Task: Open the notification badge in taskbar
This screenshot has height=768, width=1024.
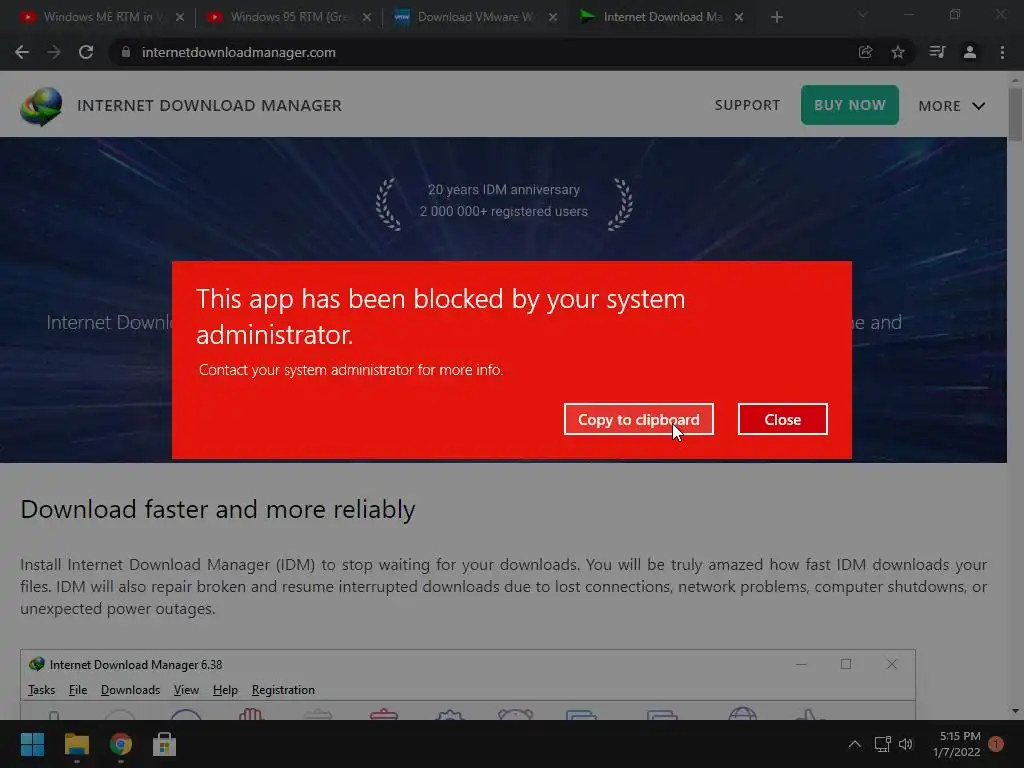Action: 996,744
